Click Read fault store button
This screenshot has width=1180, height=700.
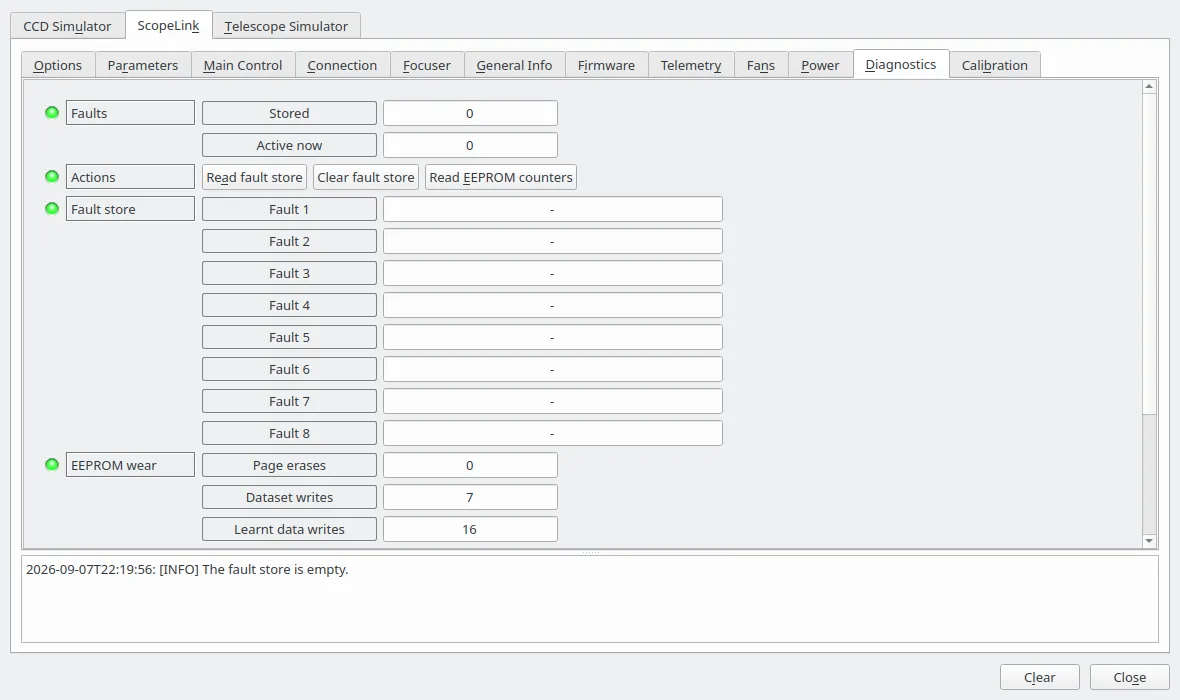(254, 177)
